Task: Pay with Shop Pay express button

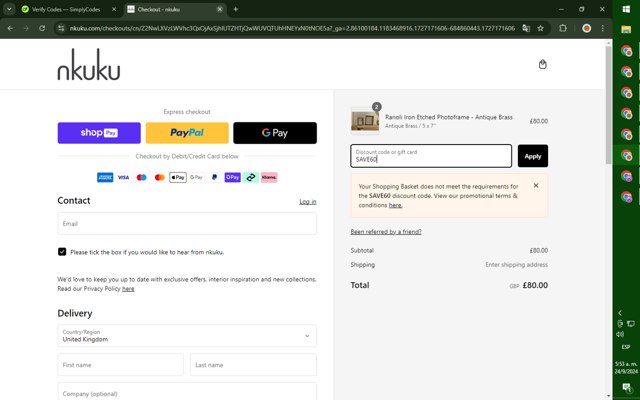Action: (99, 133)
